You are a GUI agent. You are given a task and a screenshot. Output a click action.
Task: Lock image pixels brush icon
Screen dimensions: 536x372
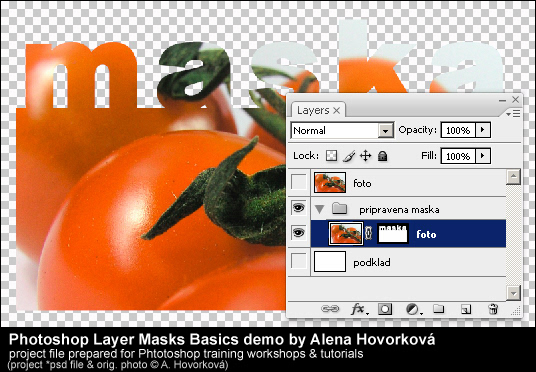348,156
